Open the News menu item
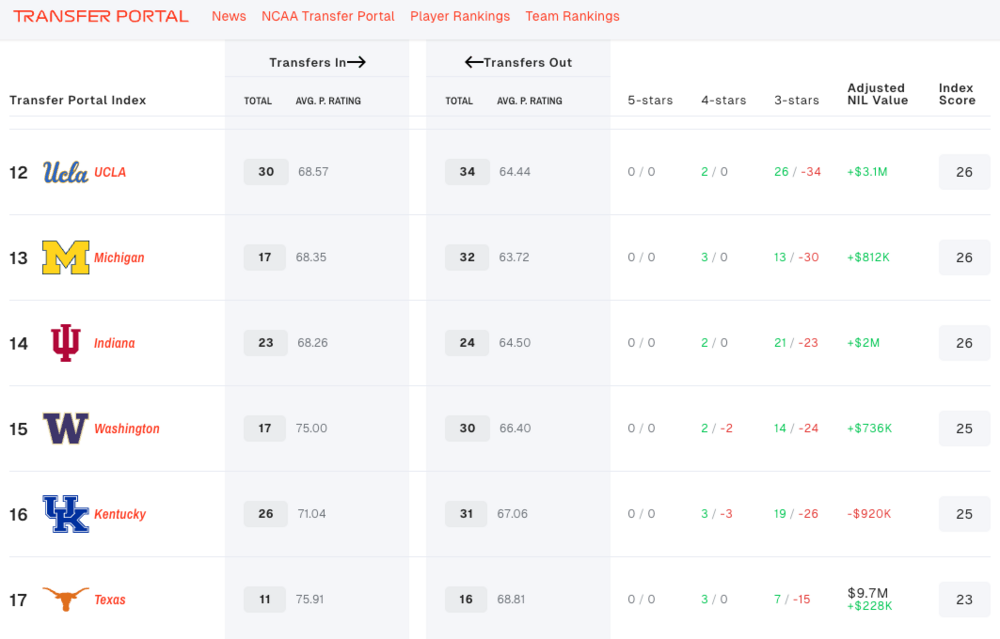The width and height of the screenshot is (1000, 639). 229,16
